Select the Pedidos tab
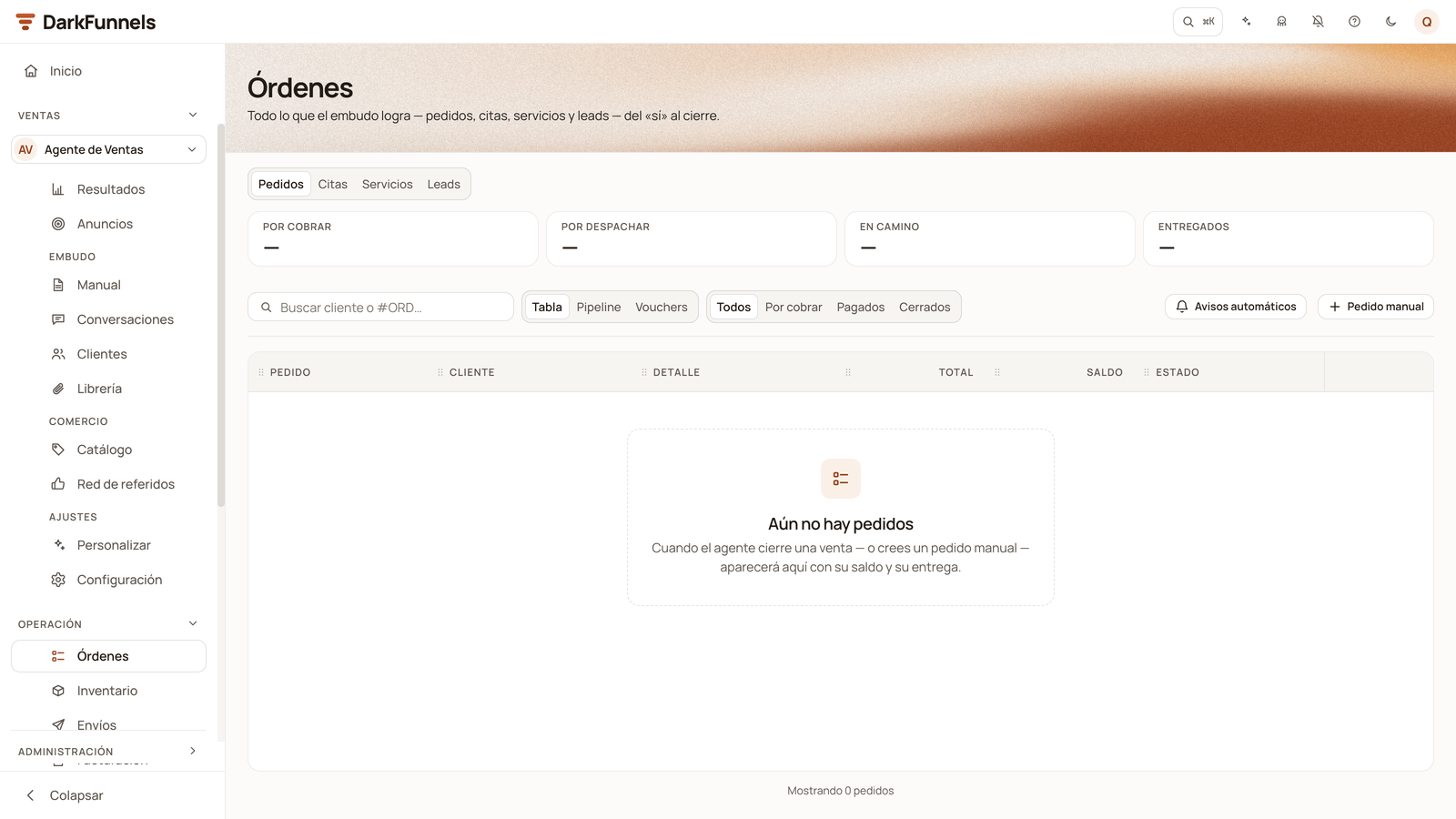This screenshot has height=819, width=1456. (x=281, y=184)
